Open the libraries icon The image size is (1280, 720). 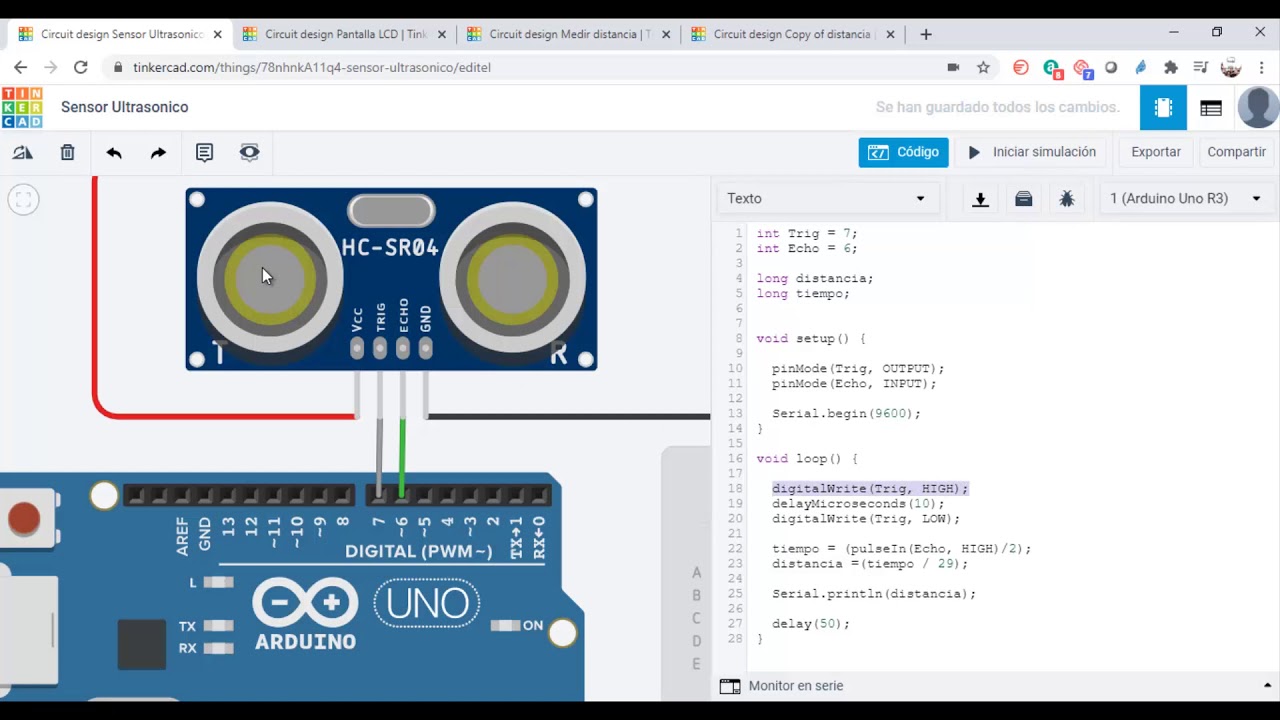(x=1023, y=199)
